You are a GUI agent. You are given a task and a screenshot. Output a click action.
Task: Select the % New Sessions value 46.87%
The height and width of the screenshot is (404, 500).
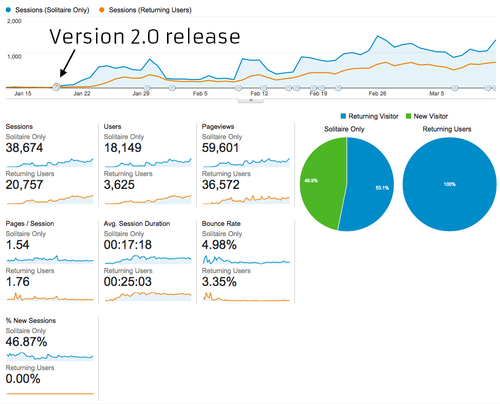coord(26,342)
